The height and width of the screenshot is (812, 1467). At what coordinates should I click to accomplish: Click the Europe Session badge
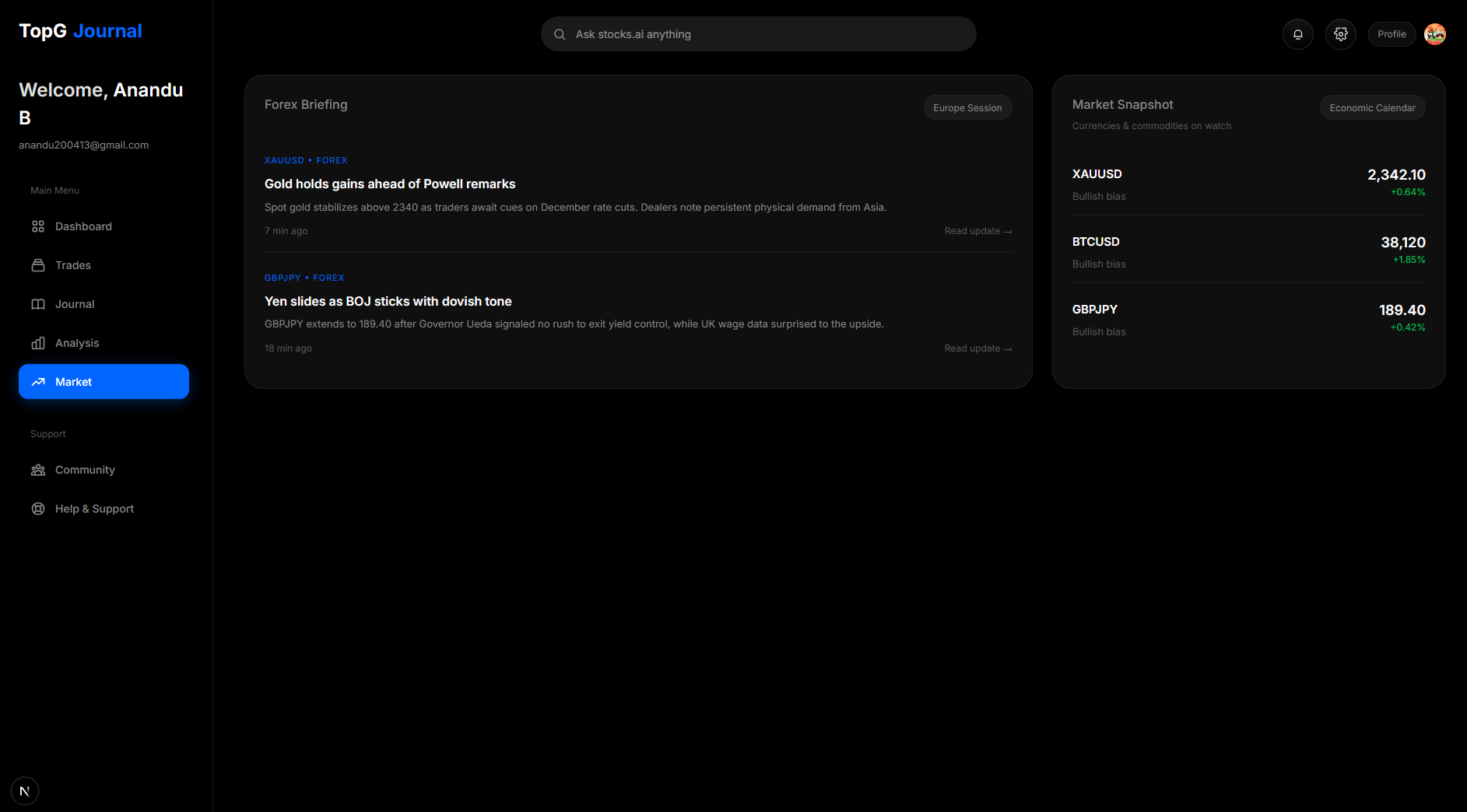[967, 108]
